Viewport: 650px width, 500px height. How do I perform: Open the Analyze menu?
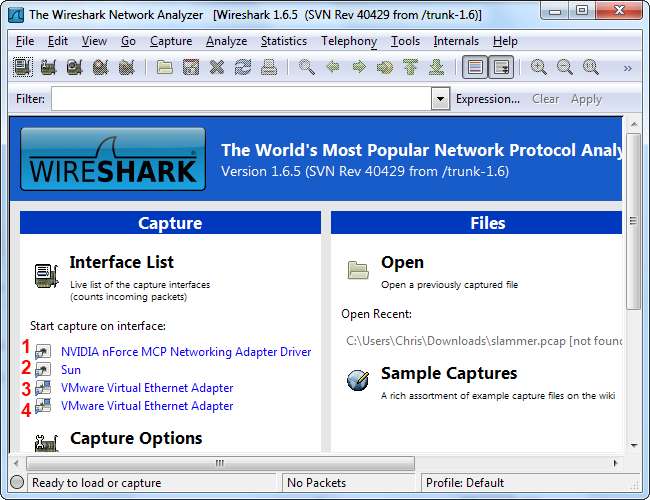pyautogui.click(x=226, y=41)
